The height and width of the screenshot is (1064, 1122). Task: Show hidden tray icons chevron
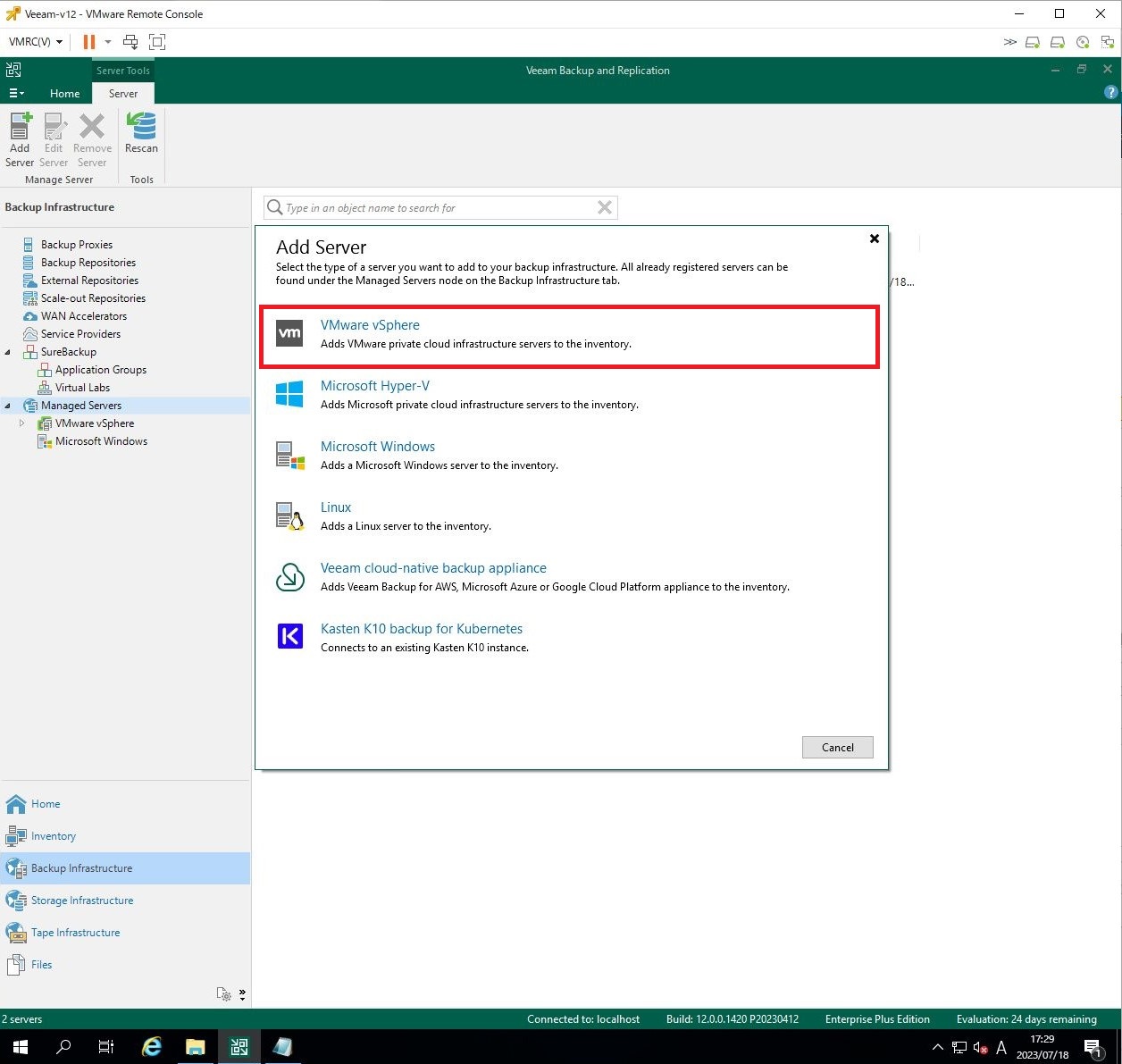point(937,1047)
